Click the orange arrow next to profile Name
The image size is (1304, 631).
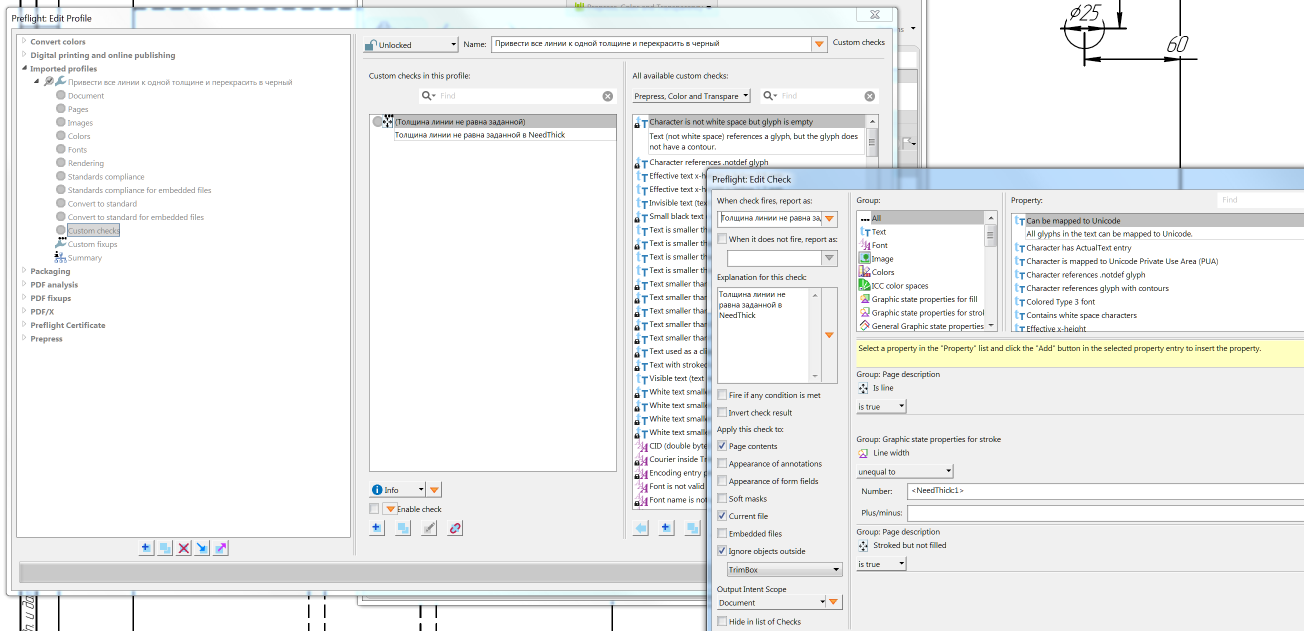819,44
